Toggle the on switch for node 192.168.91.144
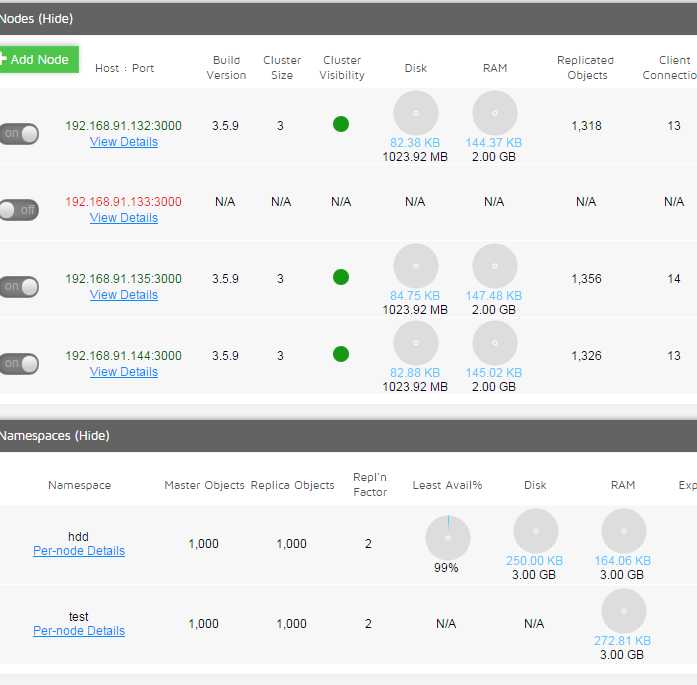The image size is (697, 685). point(19,364)
